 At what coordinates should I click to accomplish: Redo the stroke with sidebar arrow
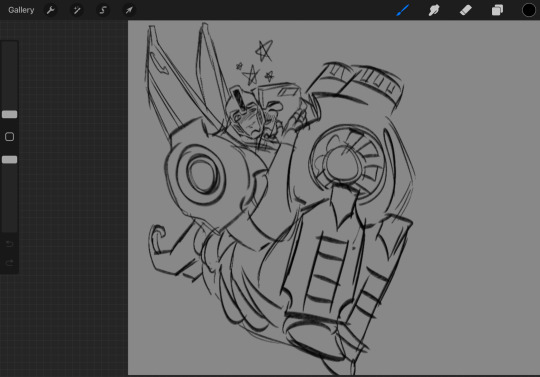click(9, 263)
